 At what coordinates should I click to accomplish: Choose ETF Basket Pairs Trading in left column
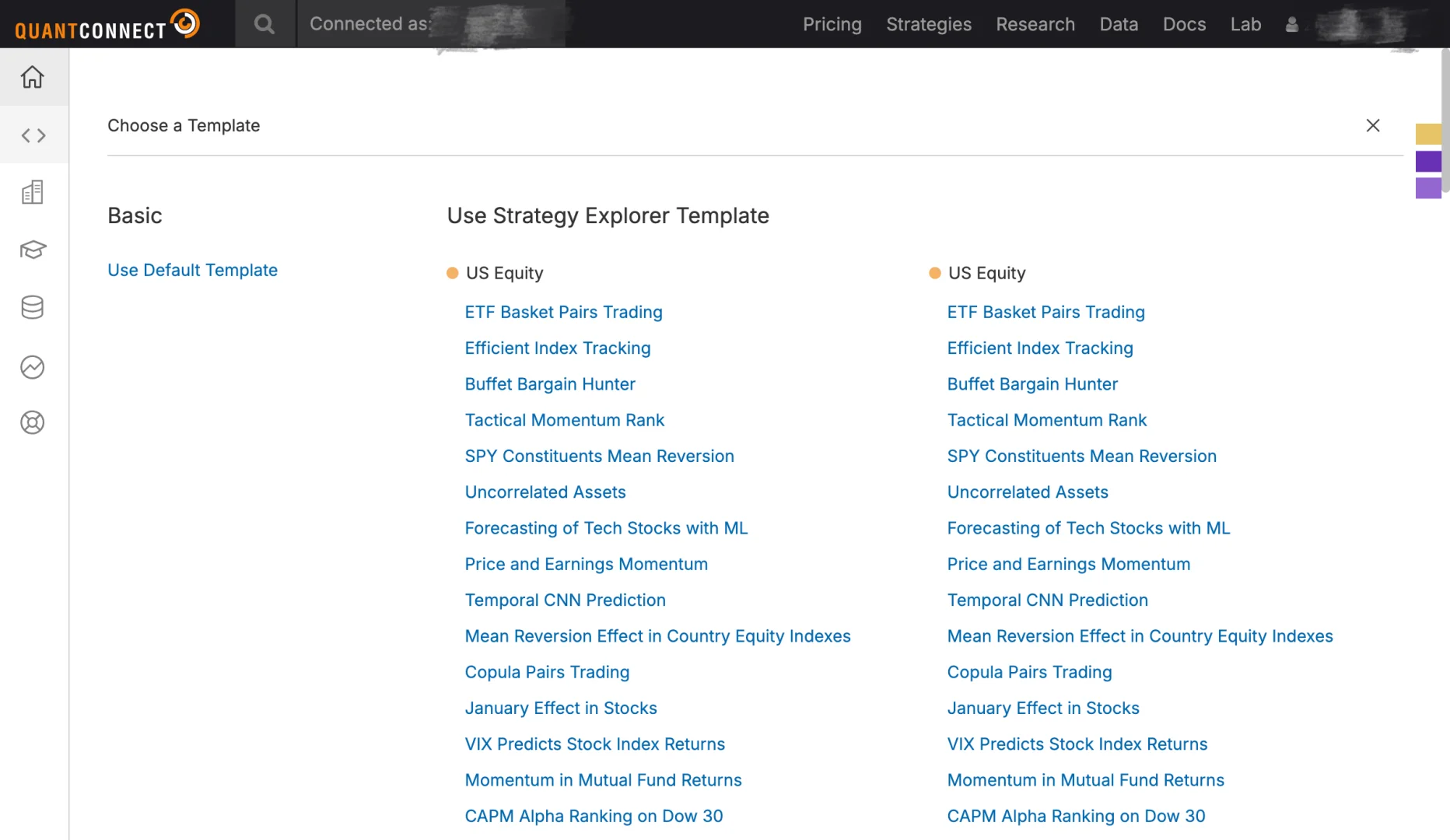(563, 312)
